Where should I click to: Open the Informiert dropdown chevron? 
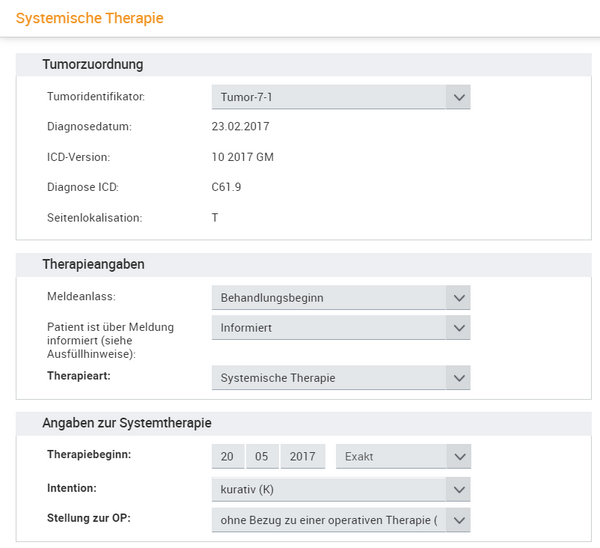pos(458,328)
